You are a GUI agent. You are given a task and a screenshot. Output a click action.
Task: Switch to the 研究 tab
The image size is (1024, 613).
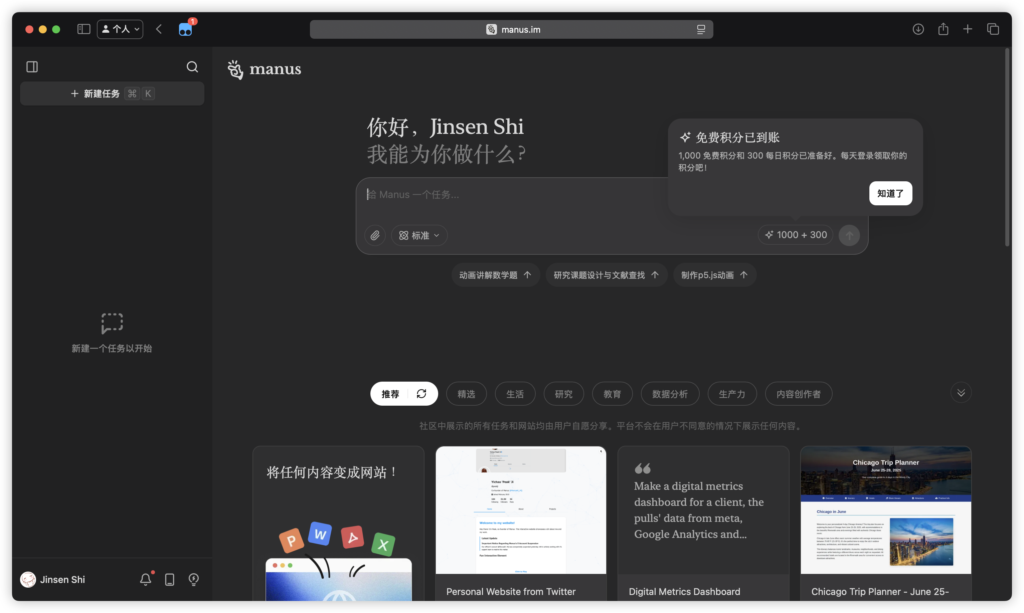564,394
